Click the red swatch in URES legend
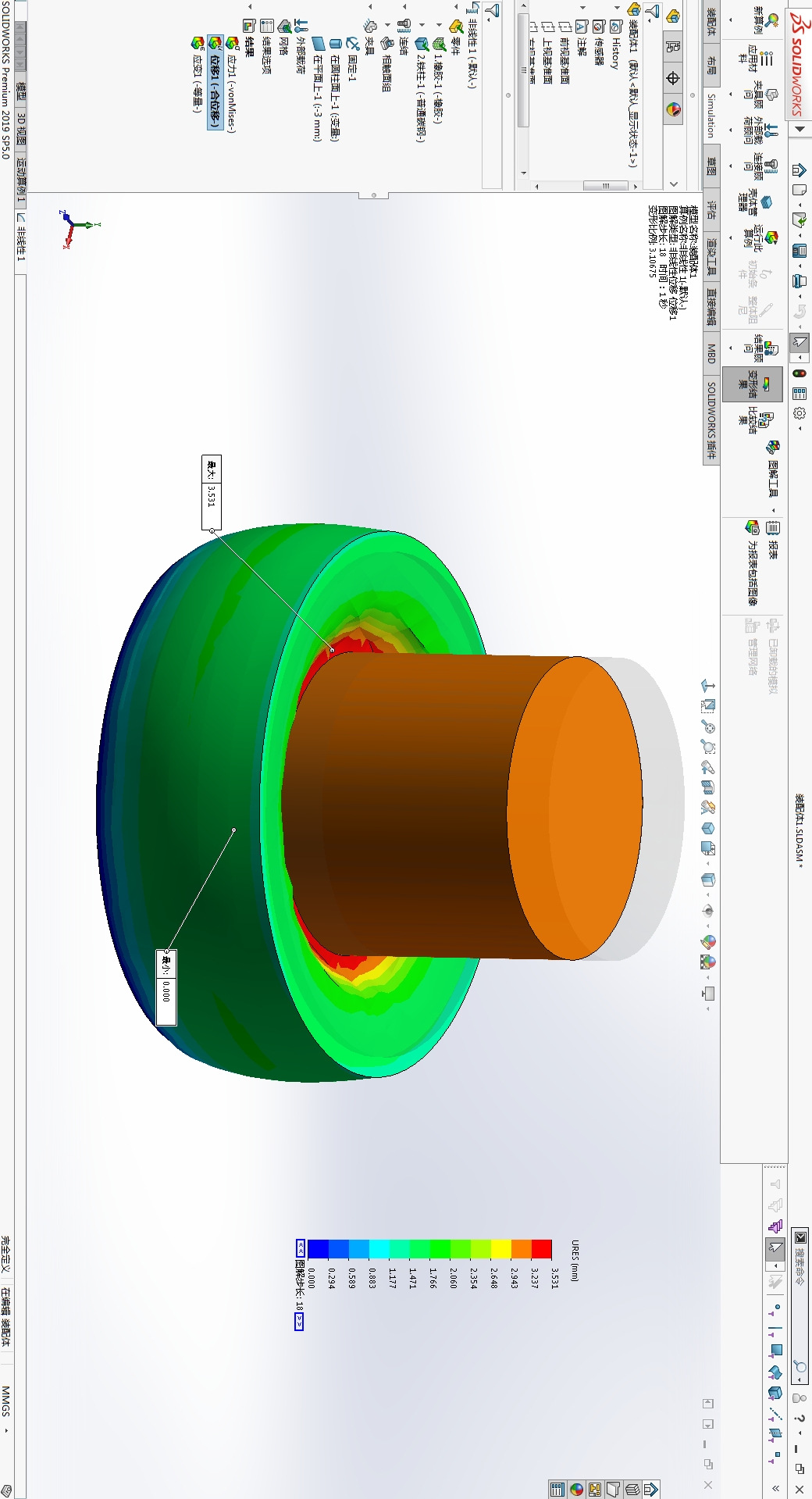Screen dimensions: 812x1499 [541, 1248]
